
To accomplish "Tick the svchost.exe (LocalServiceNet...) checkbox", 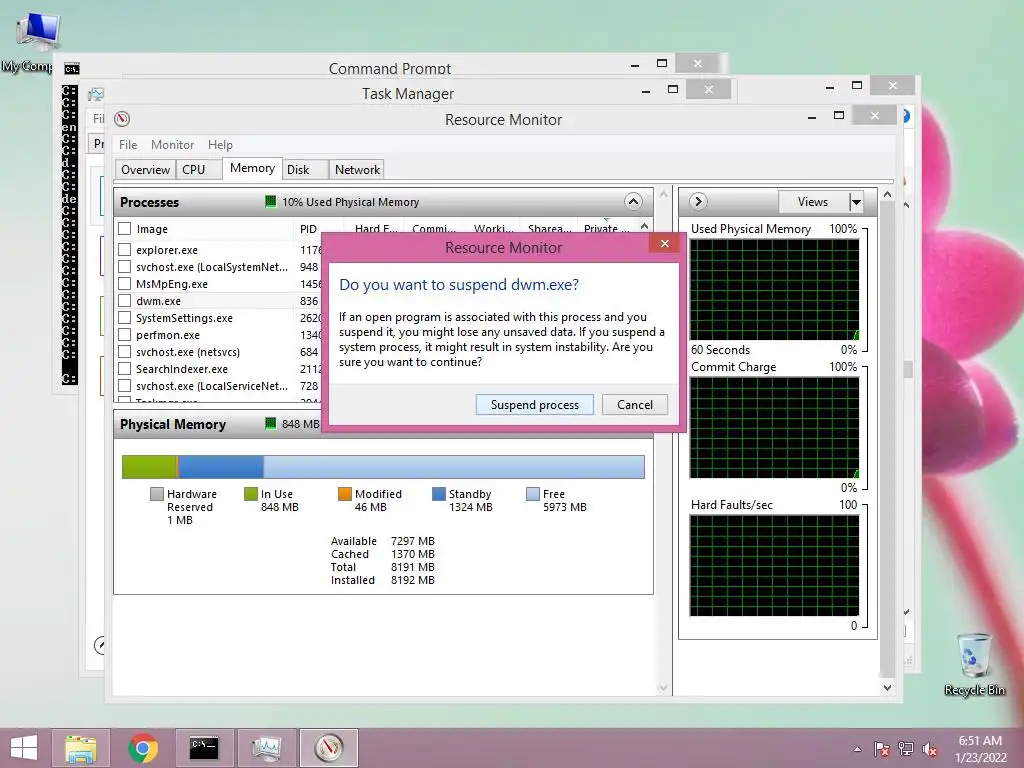I will (x=125, y=385).
